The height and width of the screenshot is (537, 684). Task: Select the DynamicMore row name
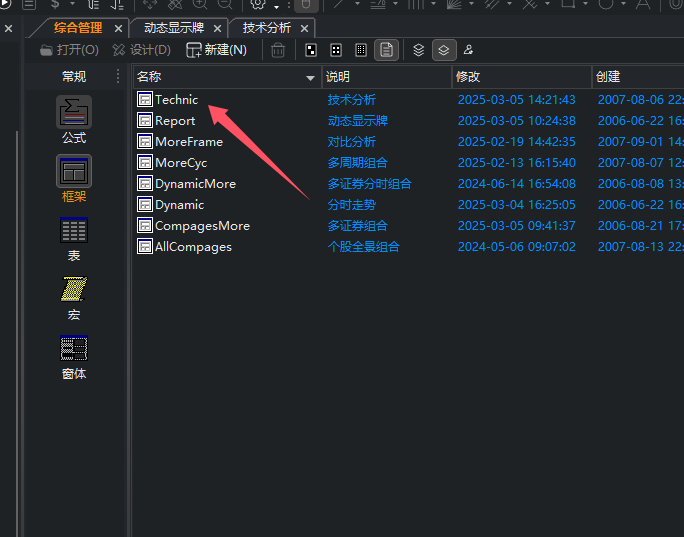(x=195, y=184)
